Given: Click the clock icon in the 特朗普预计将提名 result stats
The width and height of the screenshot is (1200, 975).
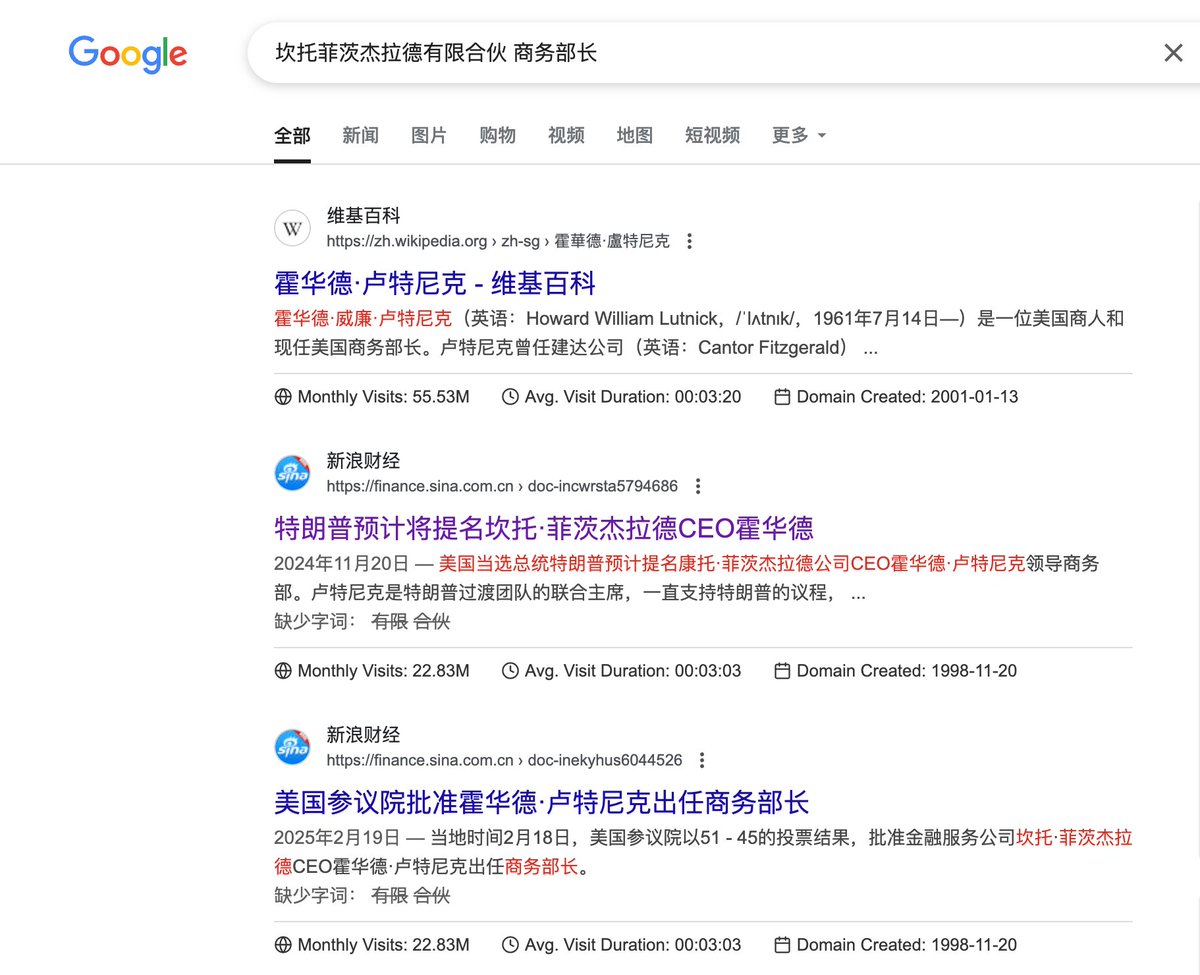Looking at the screenshot, I should pos(510,671).
